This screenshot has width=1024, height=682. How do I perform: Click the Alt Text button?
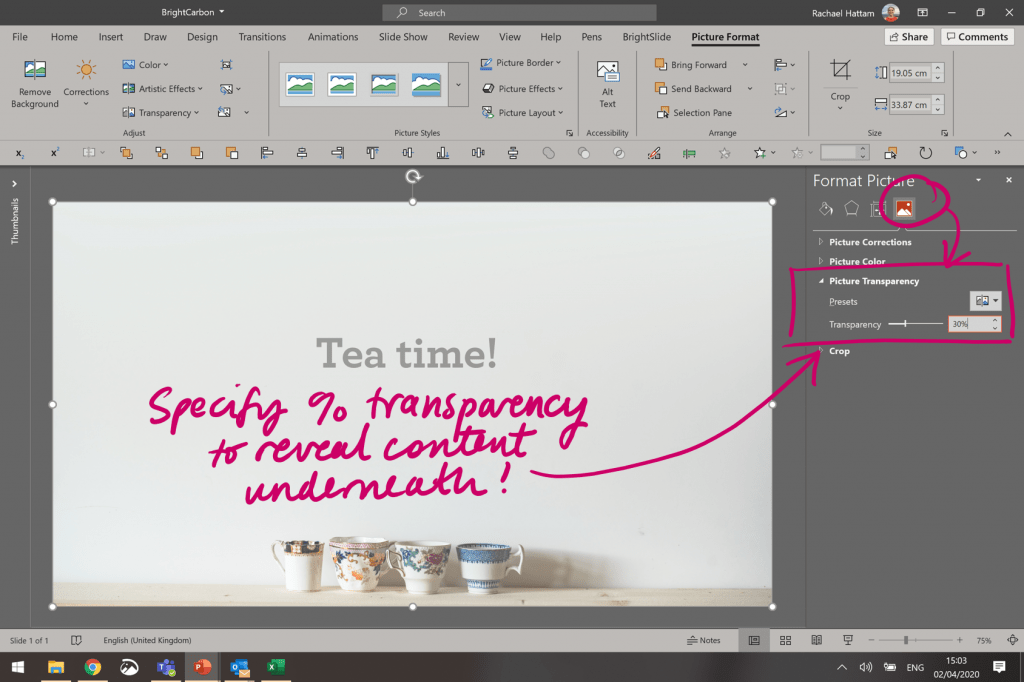click(x=607, y=85)
